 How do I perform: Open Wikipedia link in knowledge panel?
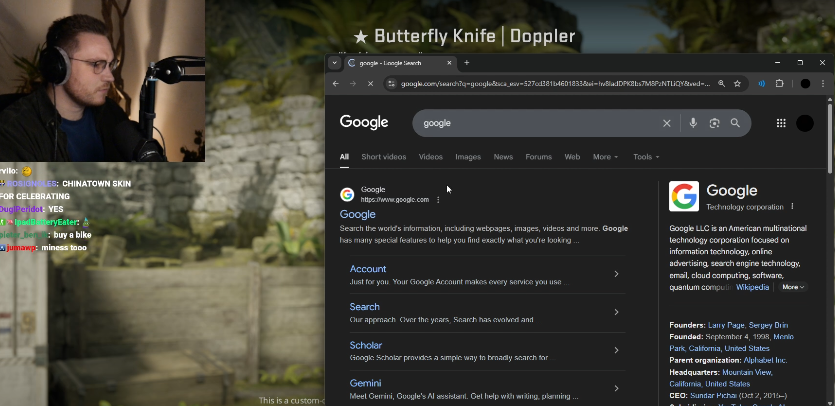click(x=752, y=287)
